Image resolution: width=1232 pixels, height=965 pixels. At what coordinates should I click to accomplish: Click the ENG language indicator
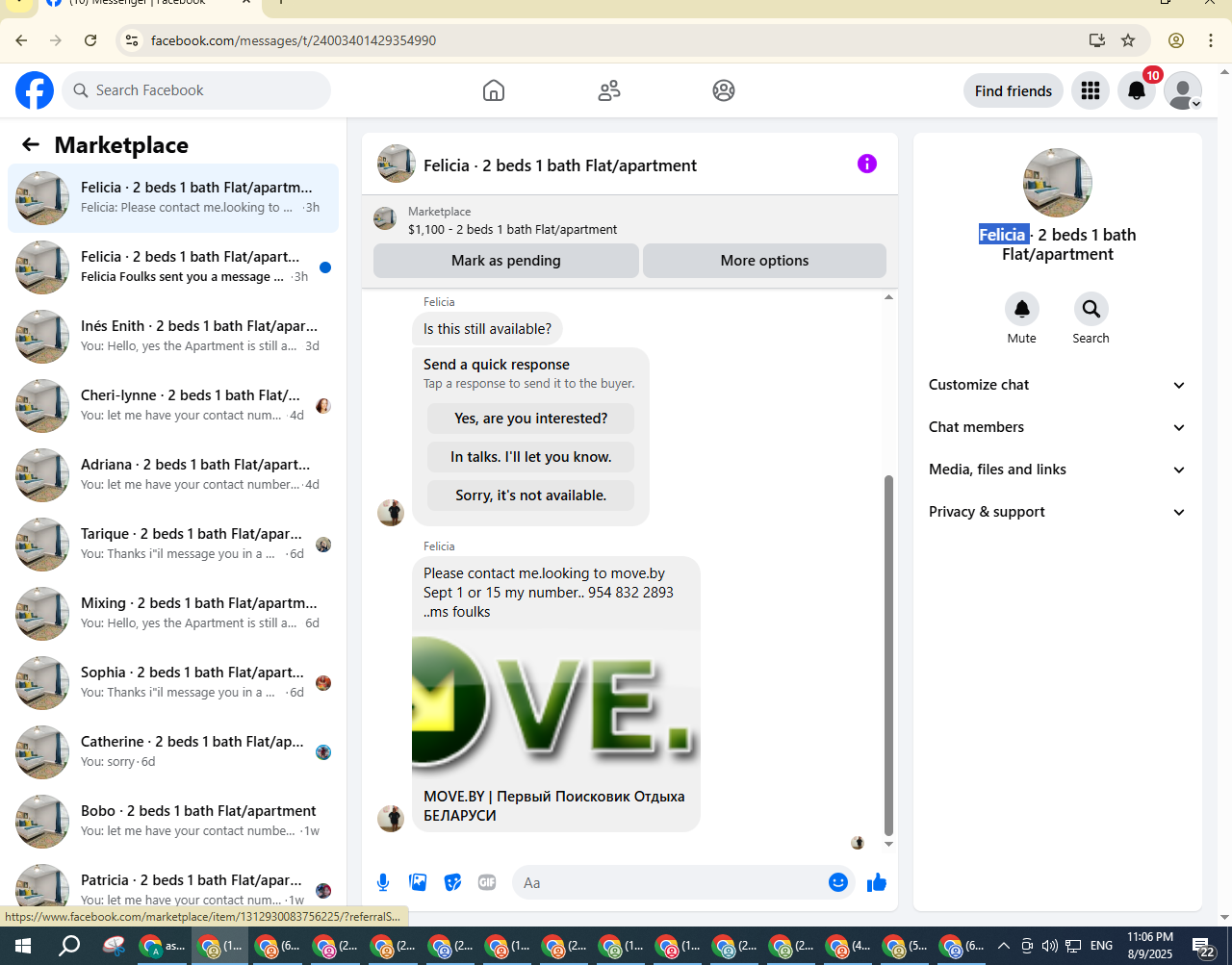coord(1102,946)
